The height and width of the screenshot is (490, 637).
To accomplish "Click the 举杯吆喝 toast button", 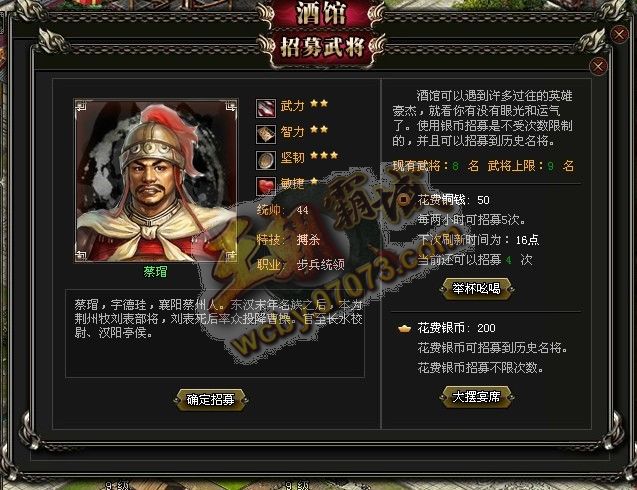I will 477,289.
